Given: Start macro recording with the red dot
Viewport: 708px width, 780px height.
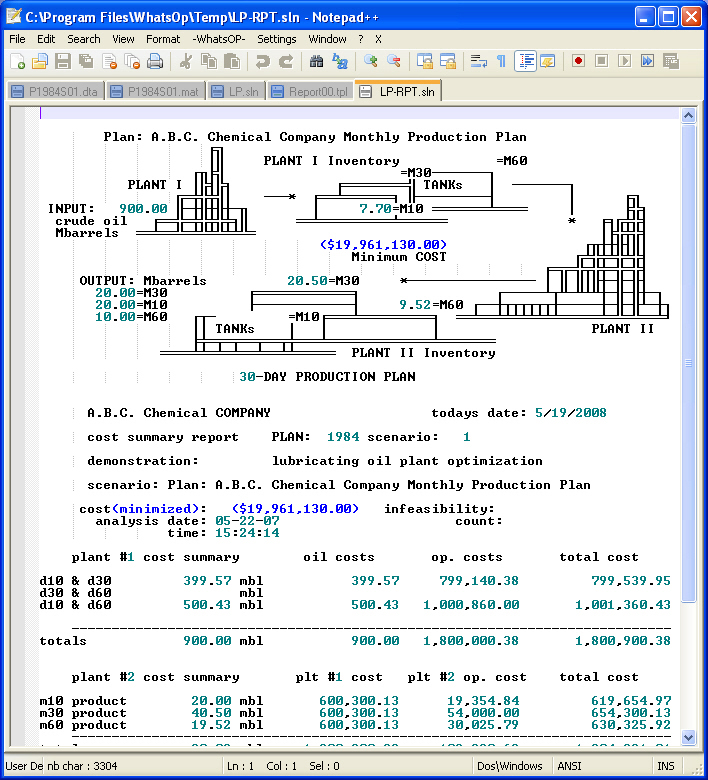Looking at the screenshot, I should 578,62.
